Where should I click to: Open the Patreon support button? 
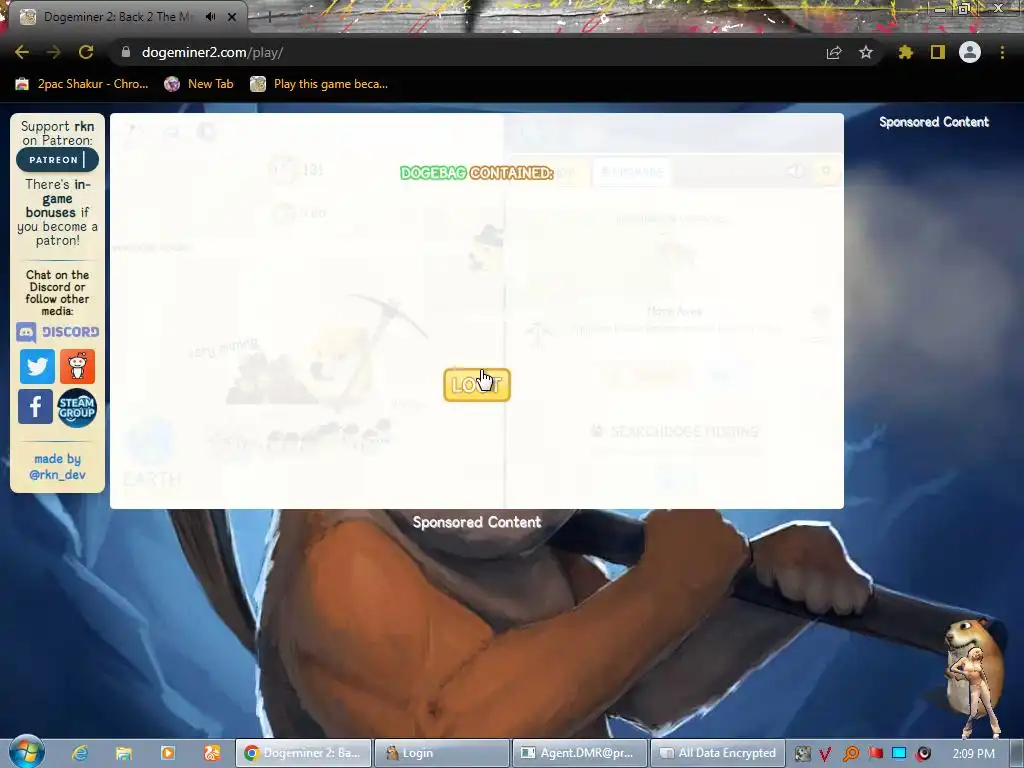[x=57, y=159]
